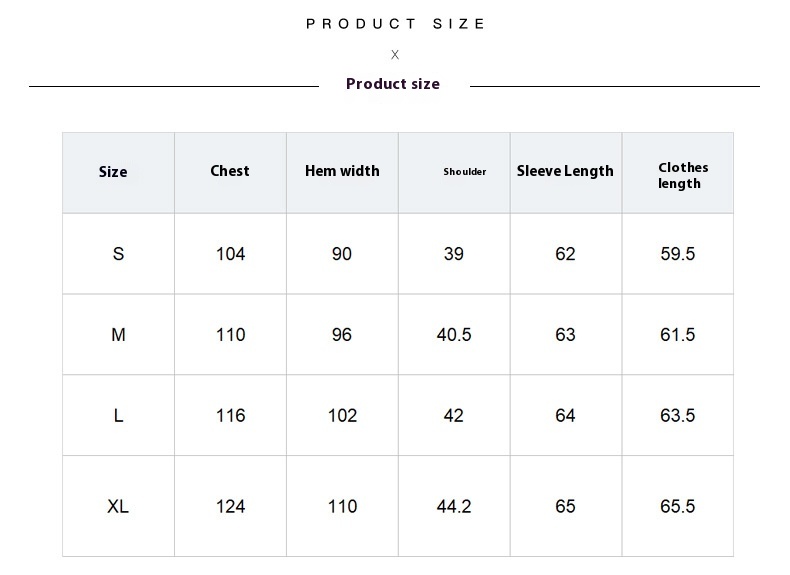Select the Hem width column header
The height and width of the screenshot is (575, 790).
342,171
